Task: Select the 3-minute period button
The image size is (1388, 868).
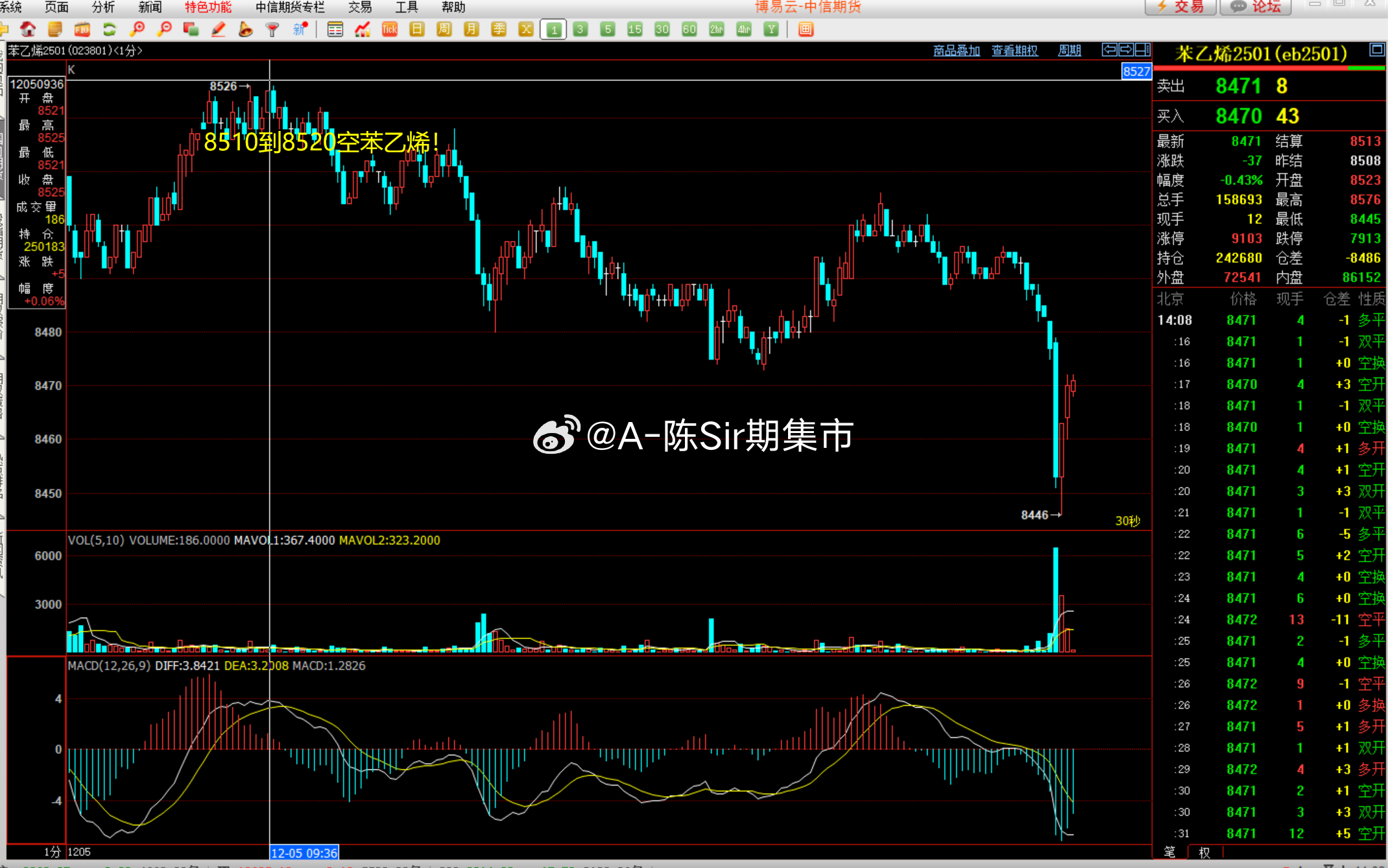Action: point(580,29)
